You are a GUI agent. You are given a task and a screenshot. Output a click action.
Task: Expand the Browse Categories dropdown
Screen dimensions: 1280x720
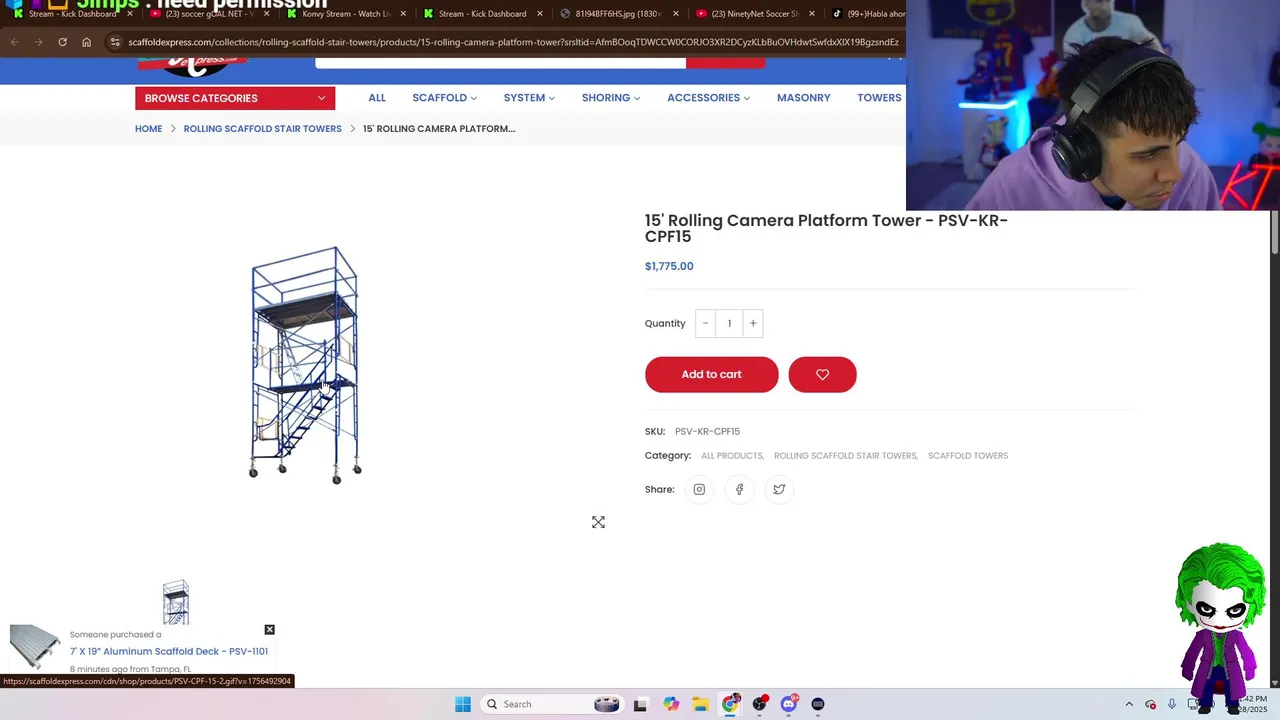click(235, 98)
